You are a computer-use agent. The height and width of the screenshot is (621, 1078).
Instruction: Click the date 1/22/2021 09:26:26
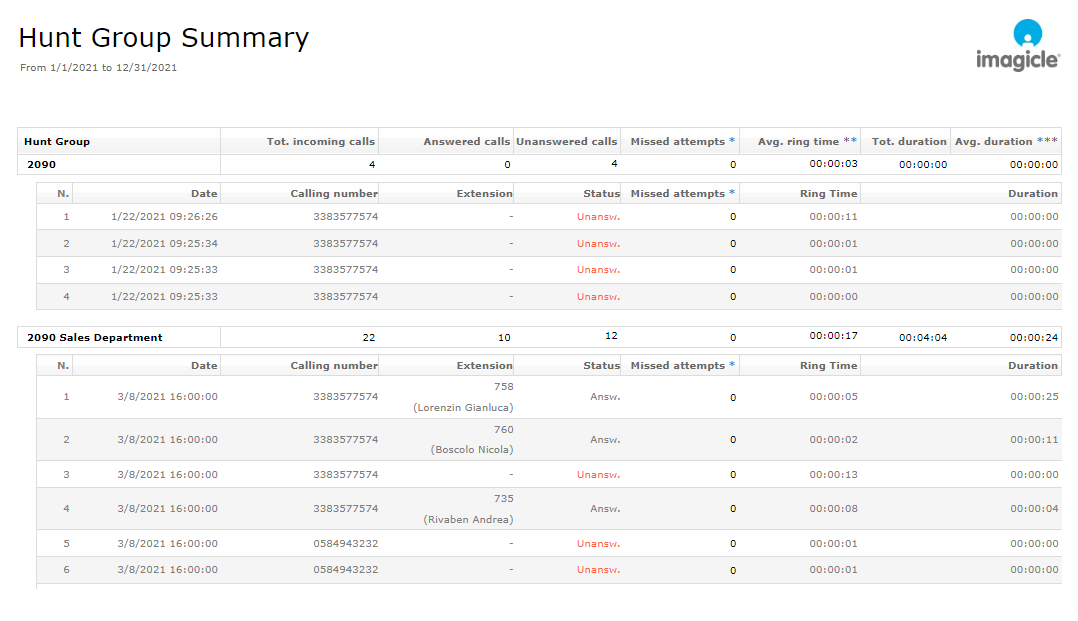pos(164,216)
